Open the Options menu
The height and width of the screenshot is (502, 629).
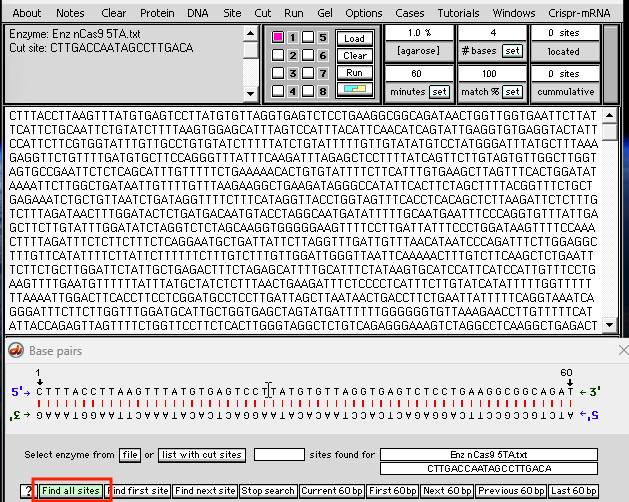point(364,13)
